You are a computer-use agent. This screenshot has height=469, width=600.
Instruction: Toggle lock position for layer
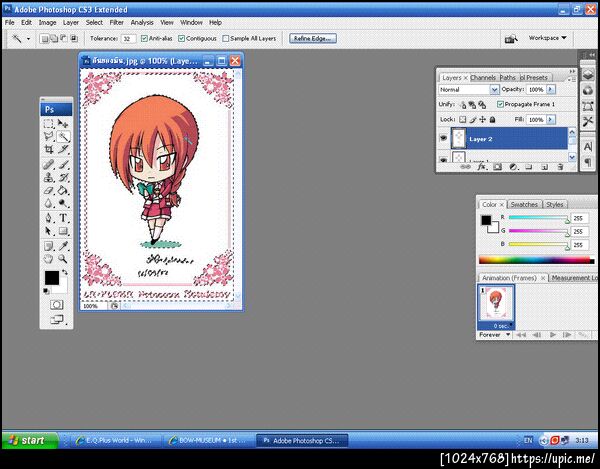click(483, 119)
